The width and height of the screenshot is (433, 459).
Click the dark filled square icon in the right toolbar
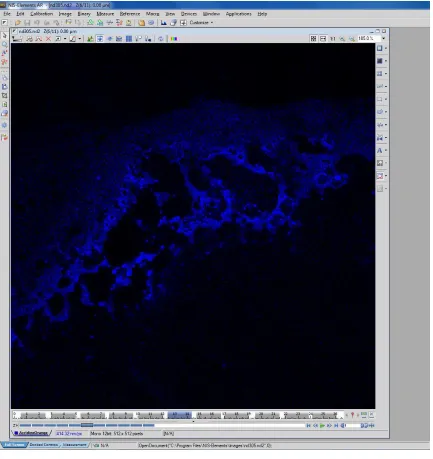[x=379, y=61]
